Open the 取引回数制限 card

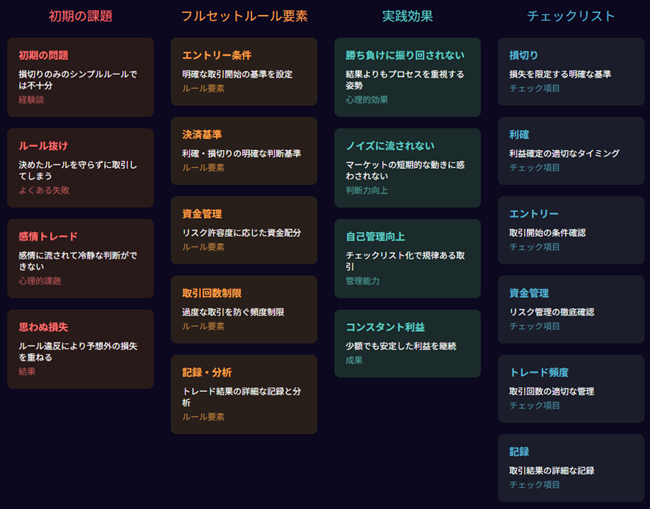(x=244, y=309)
